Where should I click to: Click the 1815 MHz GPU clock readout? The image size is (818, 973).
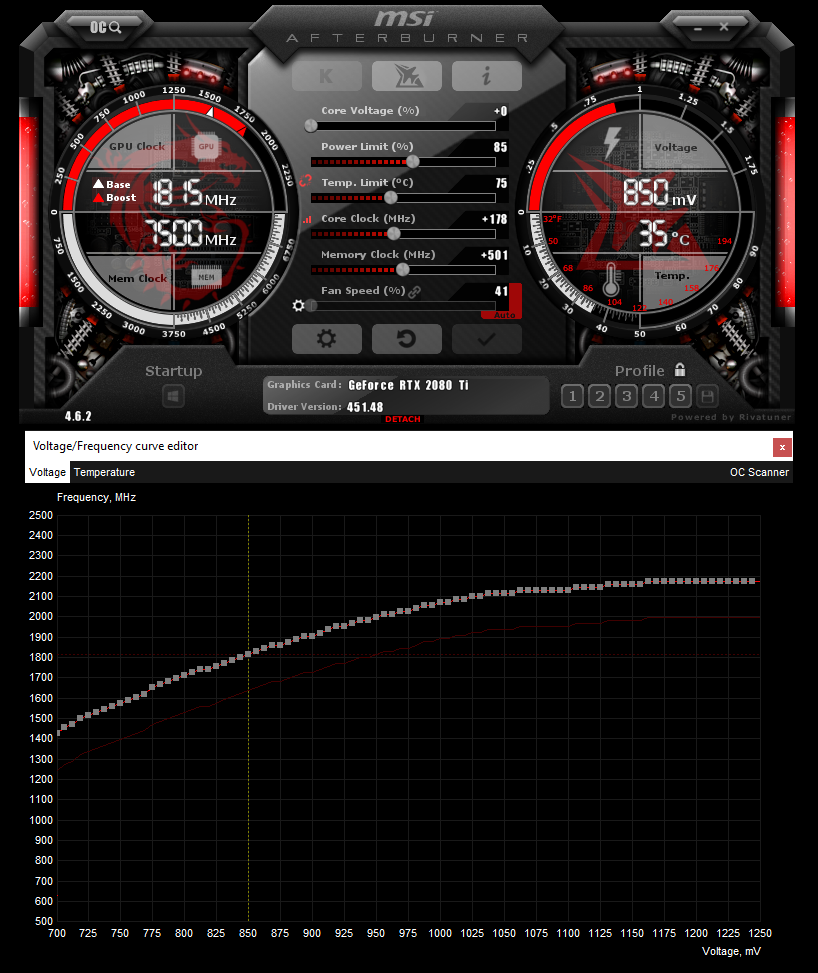pyautogui.click(x=194, y=193)
